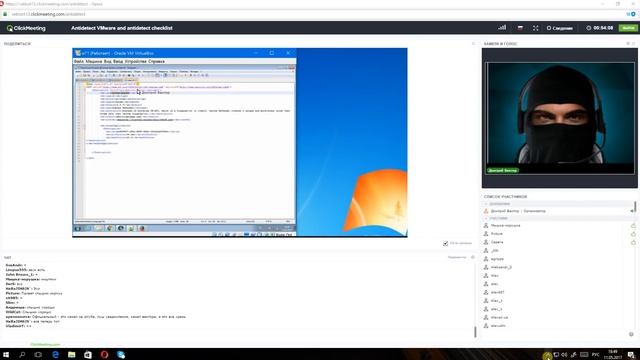Click the VirtualBox window title bar icon
This screenshot has width=640, height=360.
(x=78, y=53)
